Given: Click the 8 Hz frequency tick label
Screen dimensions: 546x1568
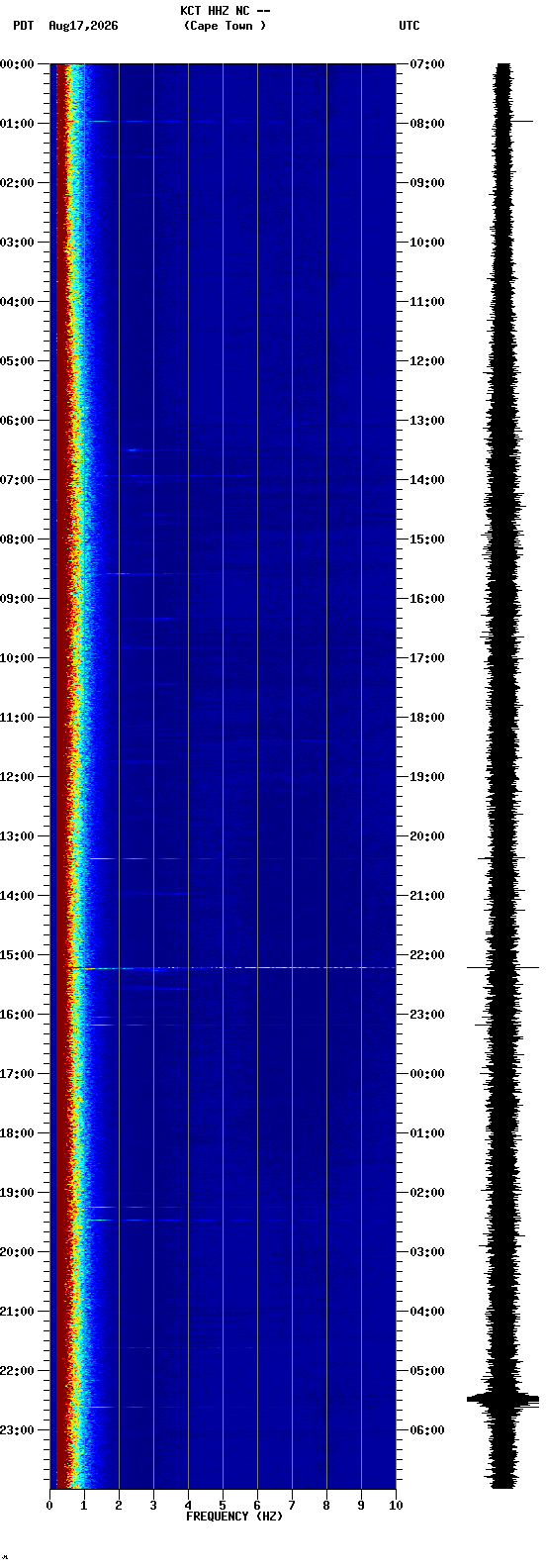Looking at the screenshot, I should (x=326, y=1506).
